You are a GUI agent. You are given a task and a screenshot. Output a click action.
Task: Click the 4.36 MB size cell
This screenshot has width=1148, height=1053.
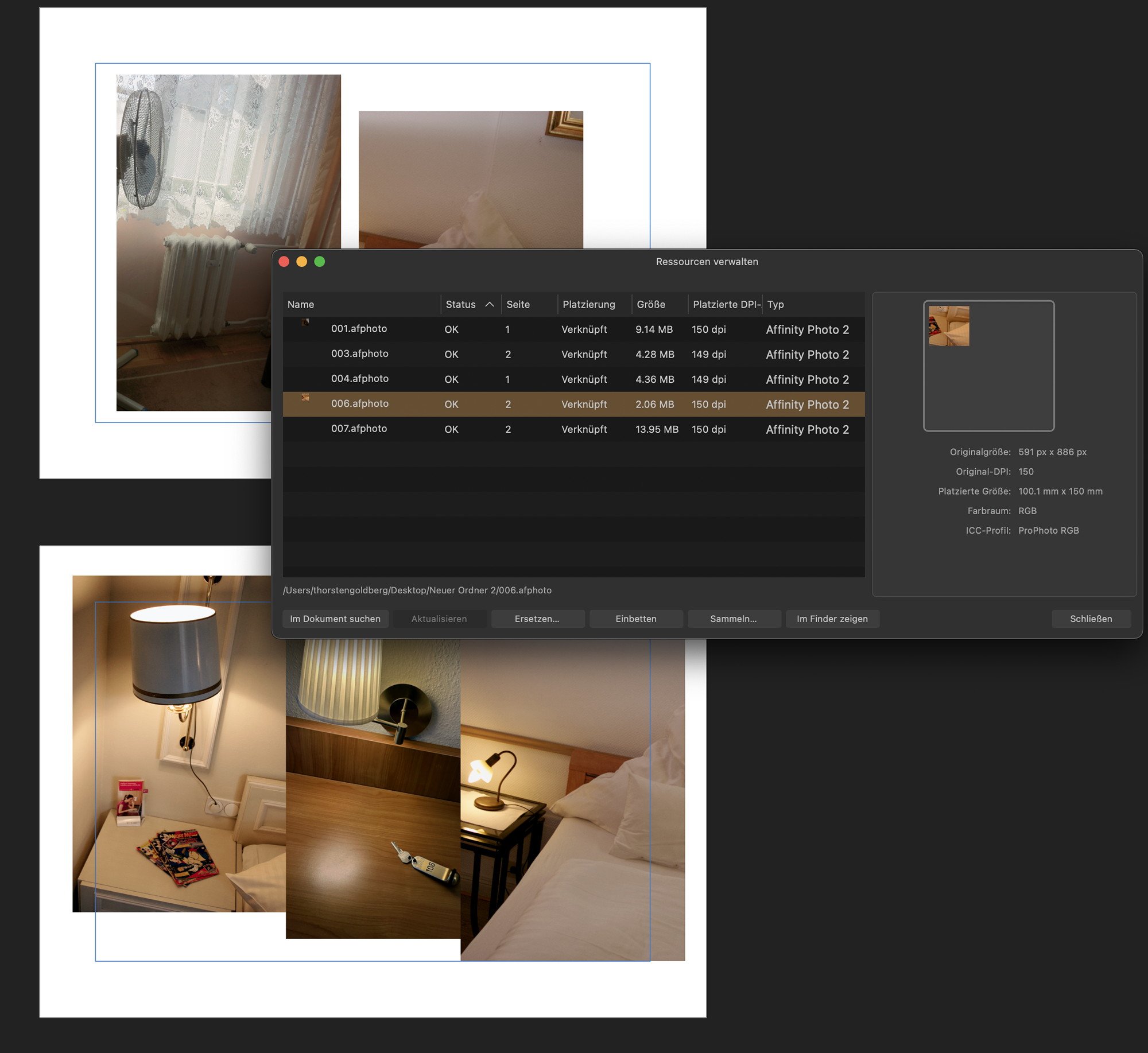click(654, 379)
